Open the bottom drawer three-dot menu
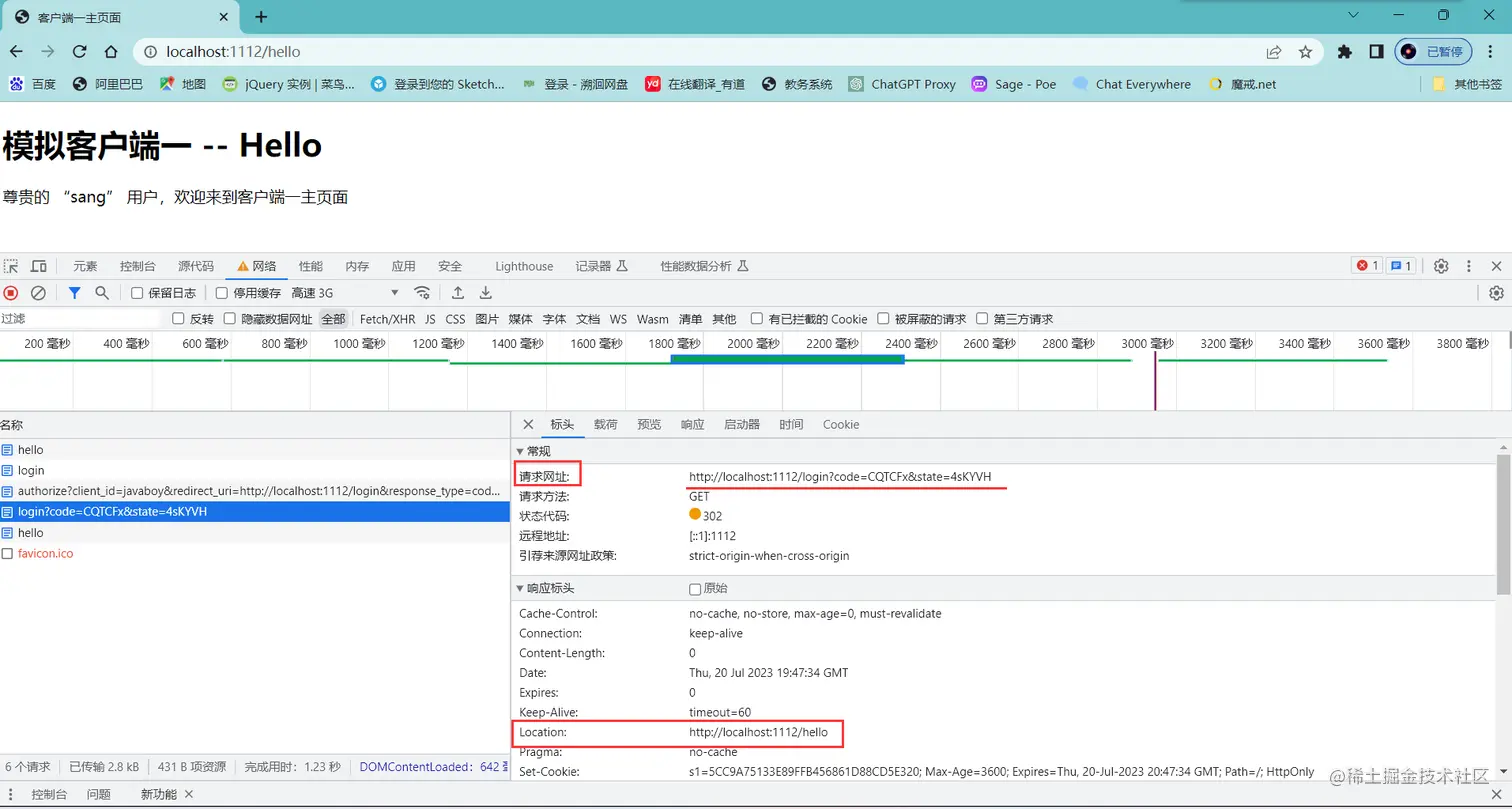The height and width of the screenshot is (809, 1512). [x=11, y=794]
